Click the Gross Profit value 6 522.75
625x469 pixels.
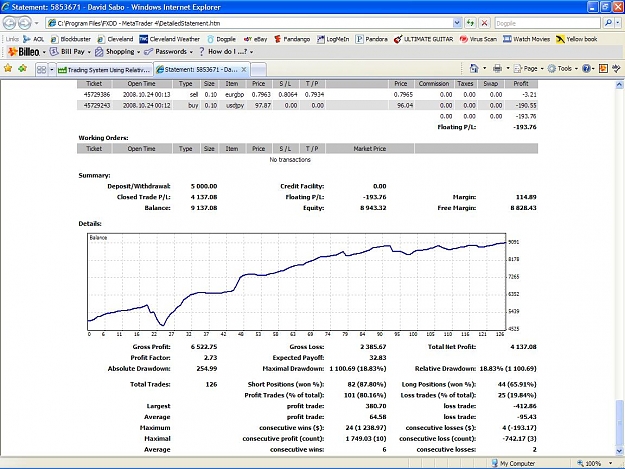[204, 347]
